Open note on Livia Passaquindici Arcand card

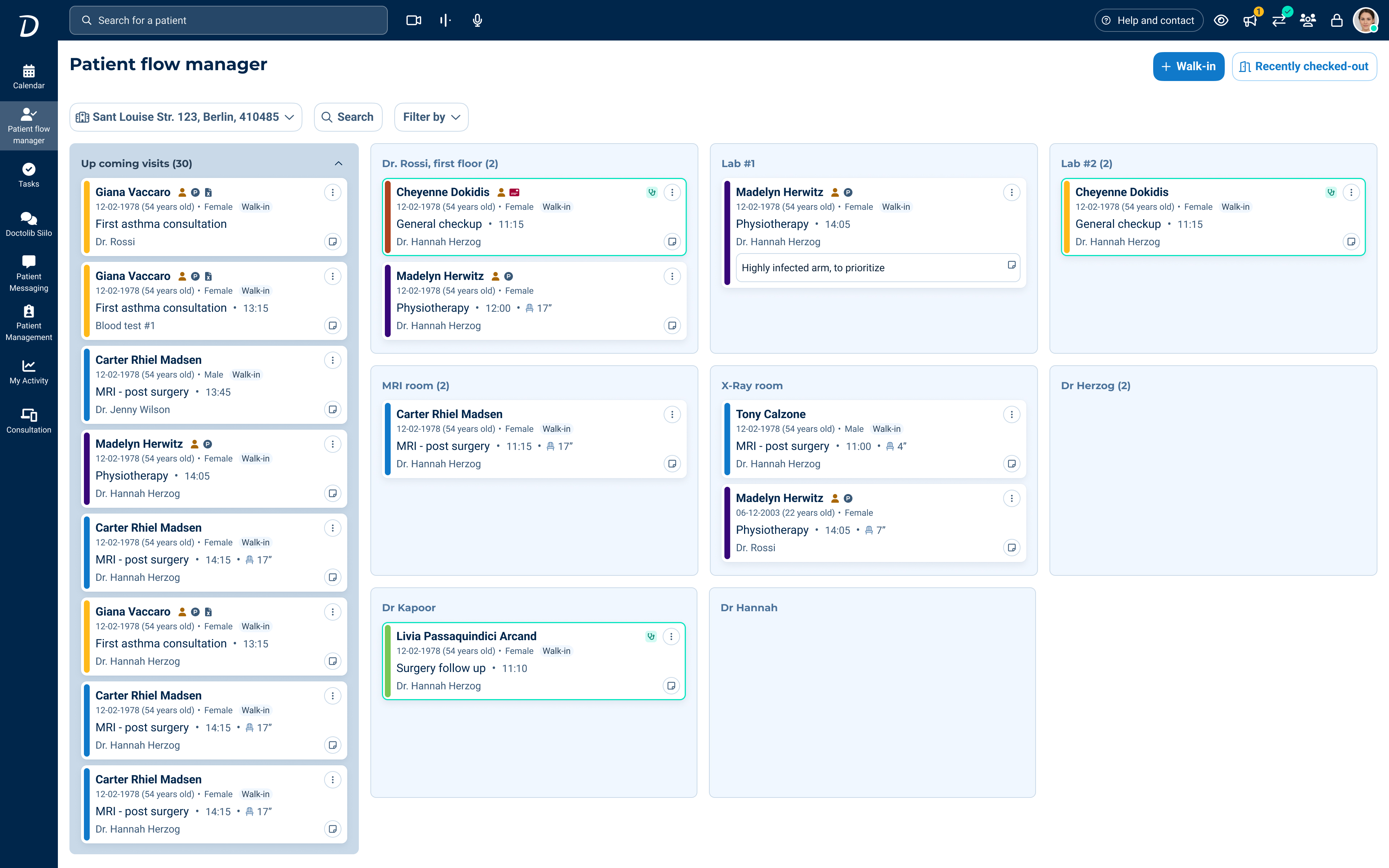tap(671, 685)
